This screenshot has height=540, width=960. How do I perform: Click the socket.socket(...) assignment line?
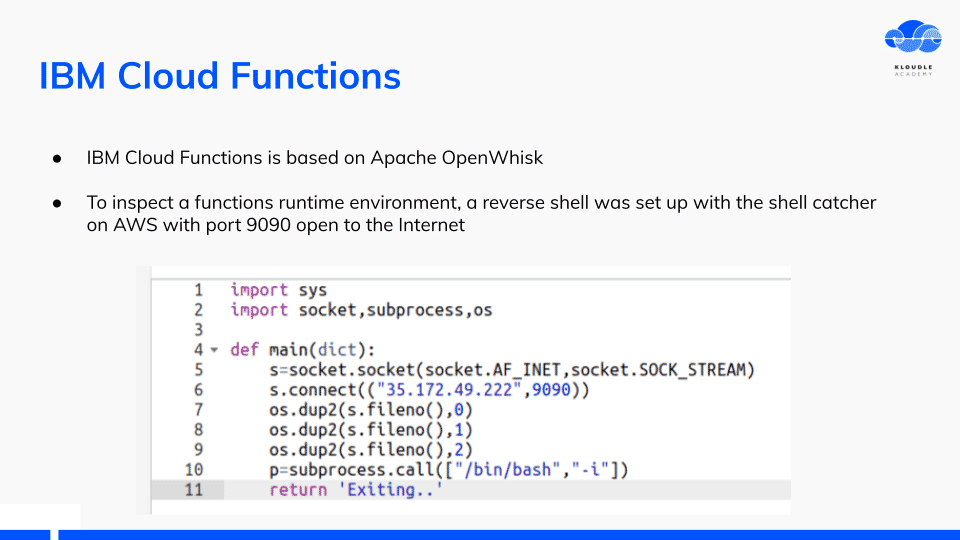512,370
